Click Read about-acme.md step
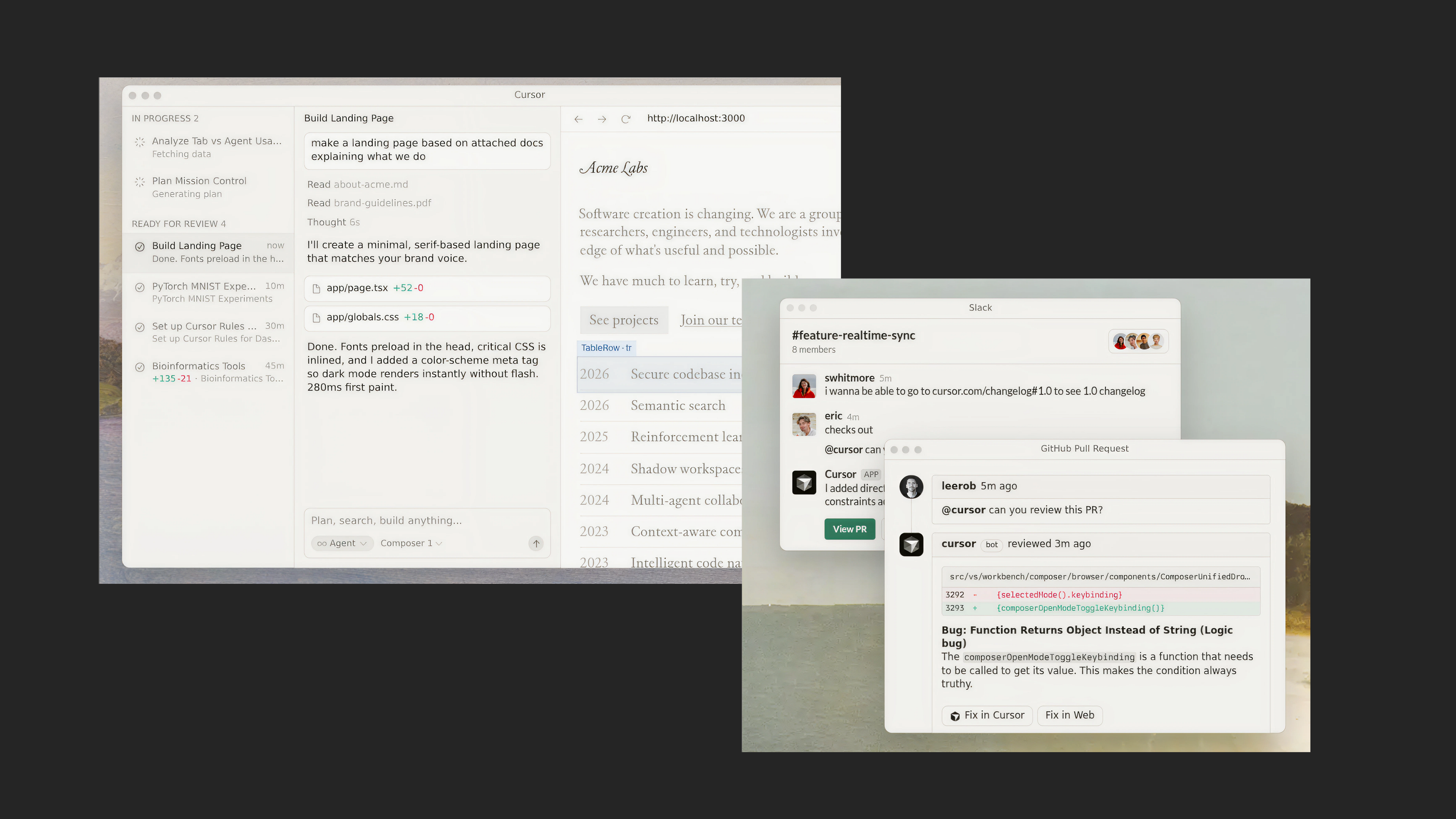 [x=357, y=184]
